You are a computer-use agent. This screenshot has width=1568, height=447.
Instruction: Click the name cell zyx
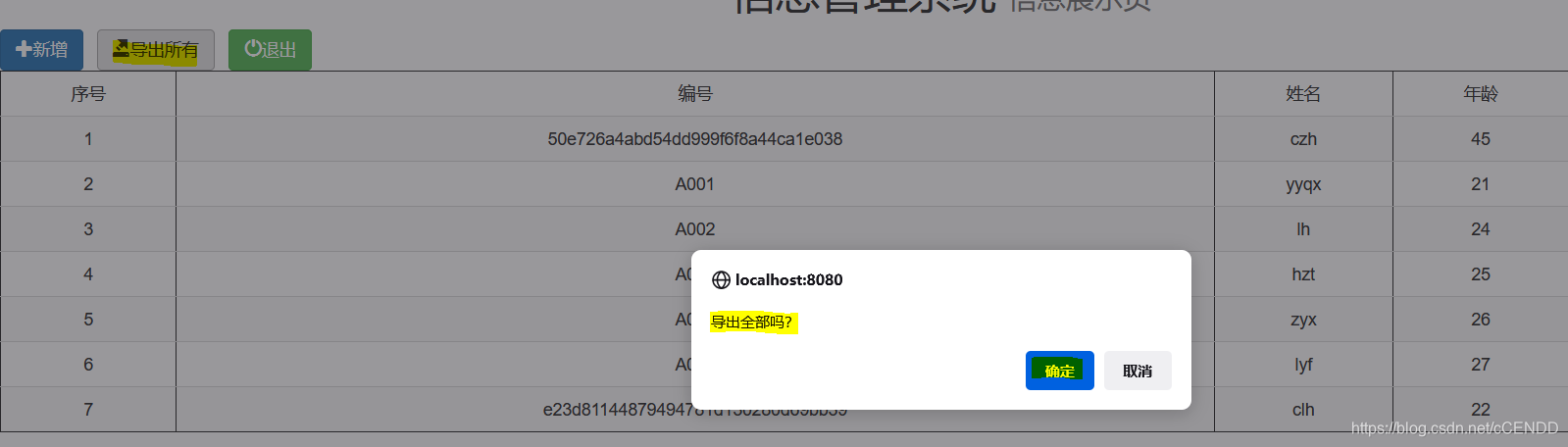pyautogui.click(x=1303, y=320)
